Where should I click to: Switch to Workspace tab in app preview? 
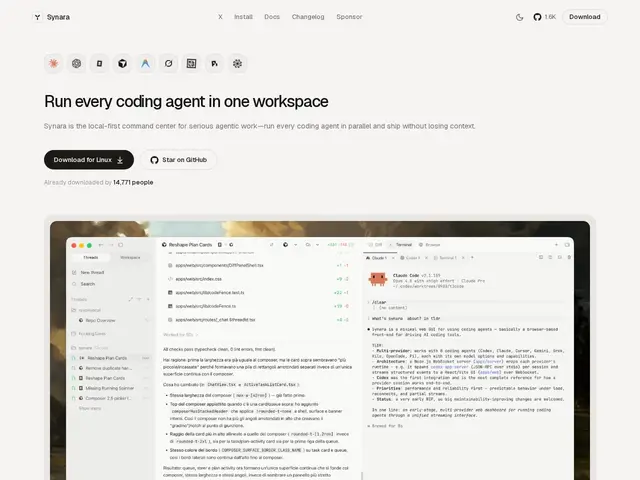click(130, 258)
